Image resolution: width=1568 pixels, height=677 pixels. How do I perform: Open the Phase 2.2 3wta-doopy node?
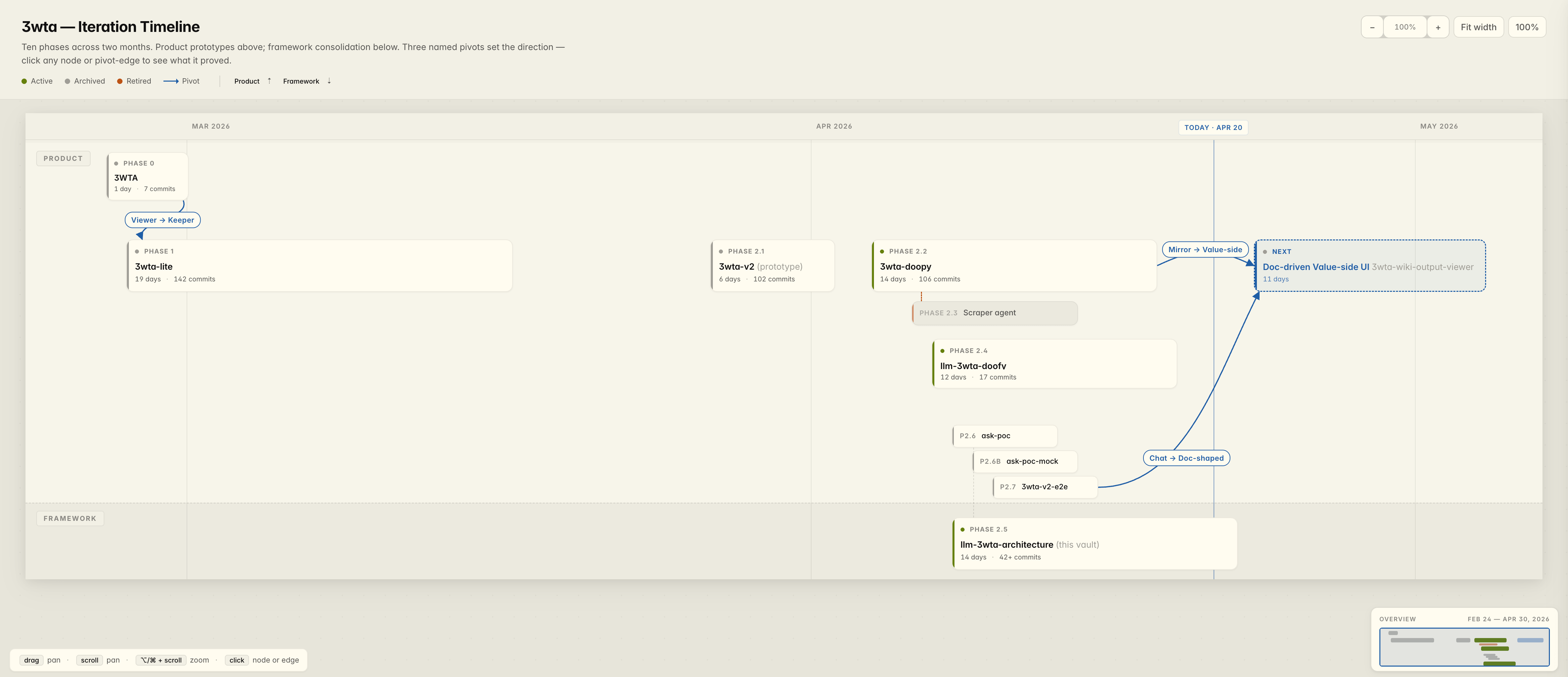1014,265
